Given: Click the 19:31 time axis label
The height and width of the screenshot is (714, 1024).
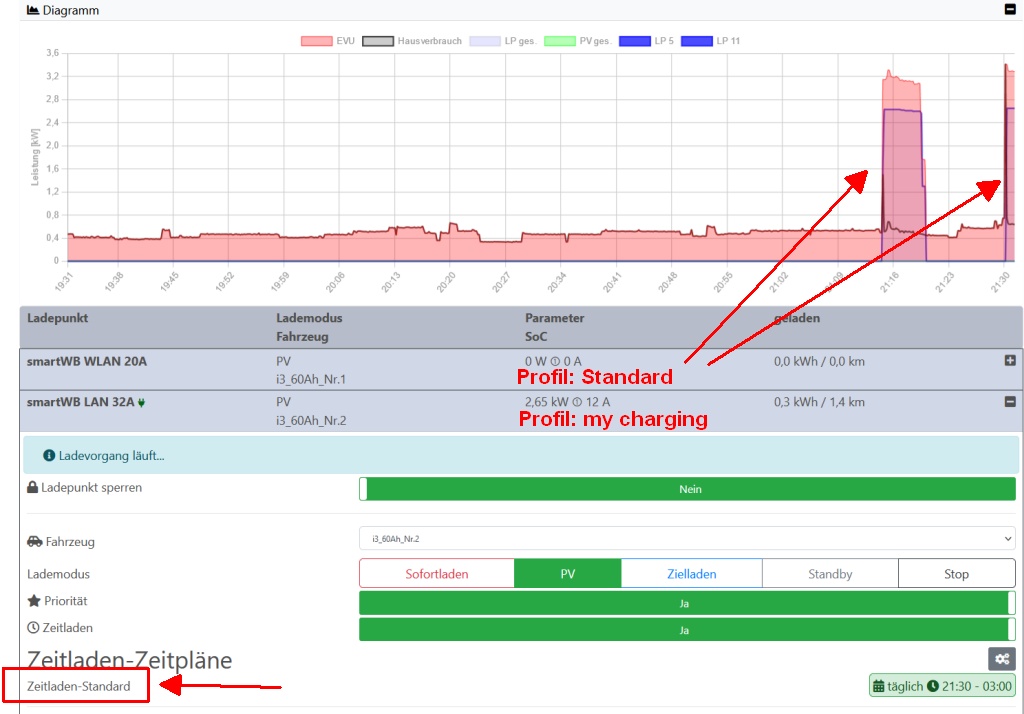Looking at the screenshot, I should 64,282.
